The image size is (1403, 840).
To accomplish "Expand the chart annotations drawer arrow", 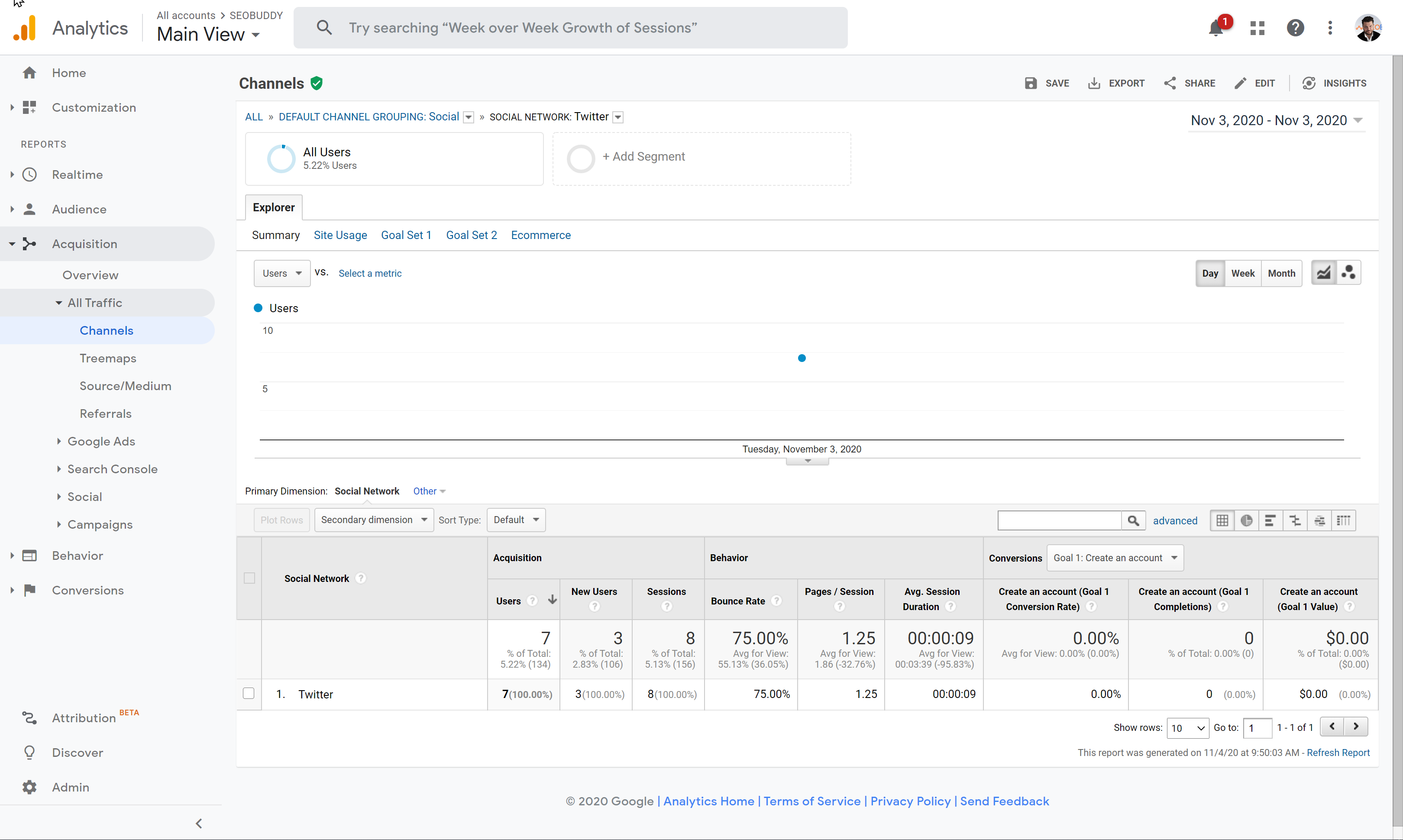I will click(808, 461).
